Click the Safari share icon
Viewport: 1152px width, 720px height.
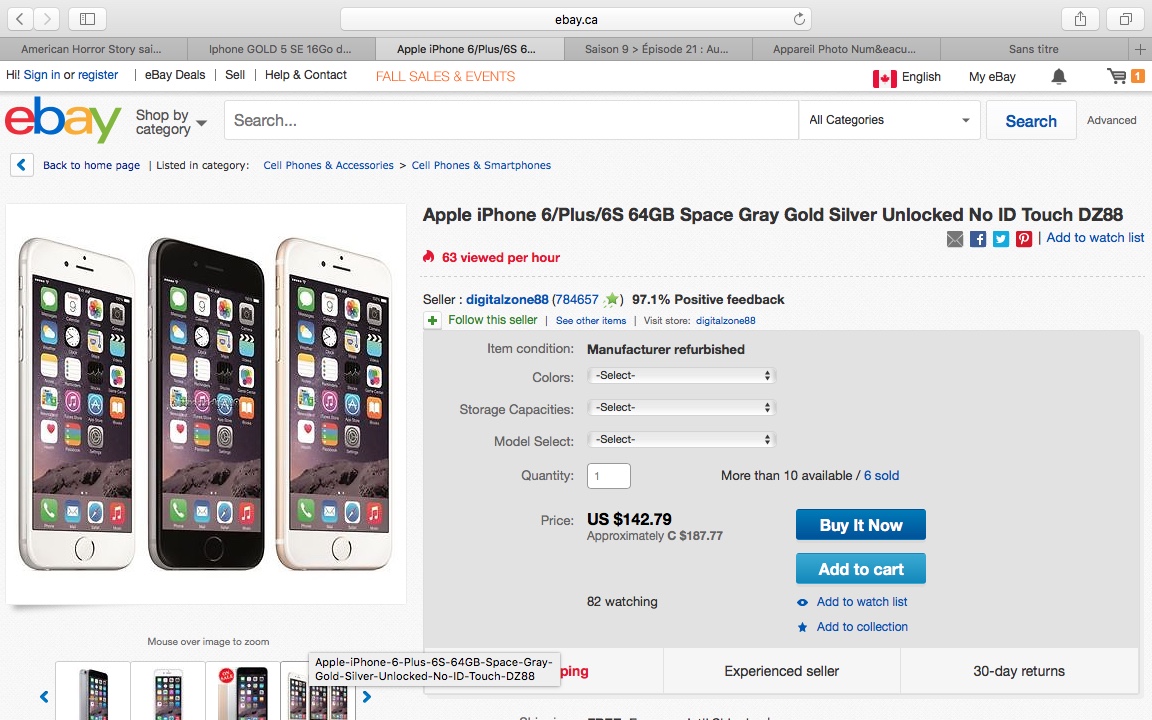point(1081,19)
